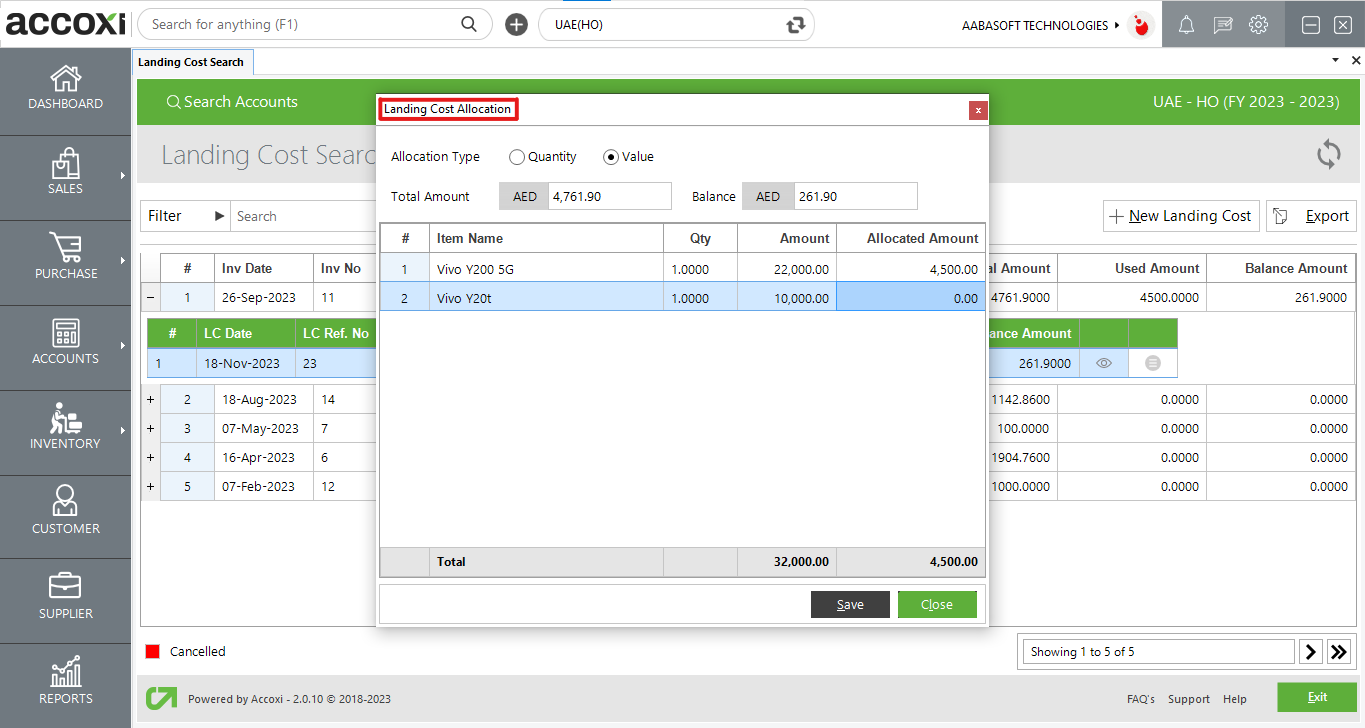Viewport: 1365px width, 728px height.
Task: Click the green Exit button
Action: (x=1317, y=697)
